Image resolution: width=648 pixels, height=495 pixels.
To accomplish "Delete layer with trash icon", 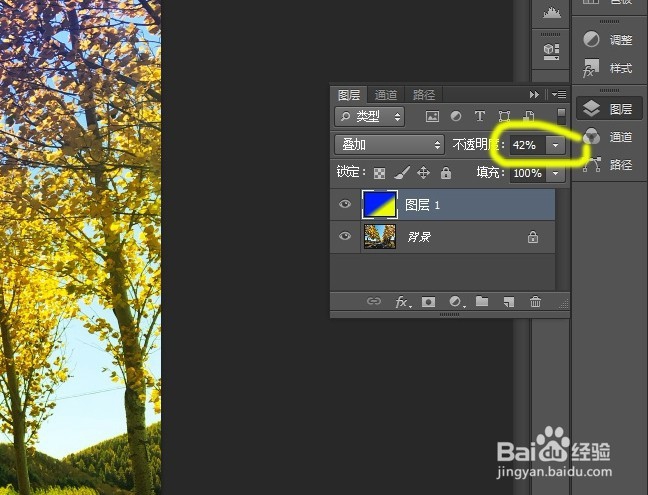I will pos(535,302).
